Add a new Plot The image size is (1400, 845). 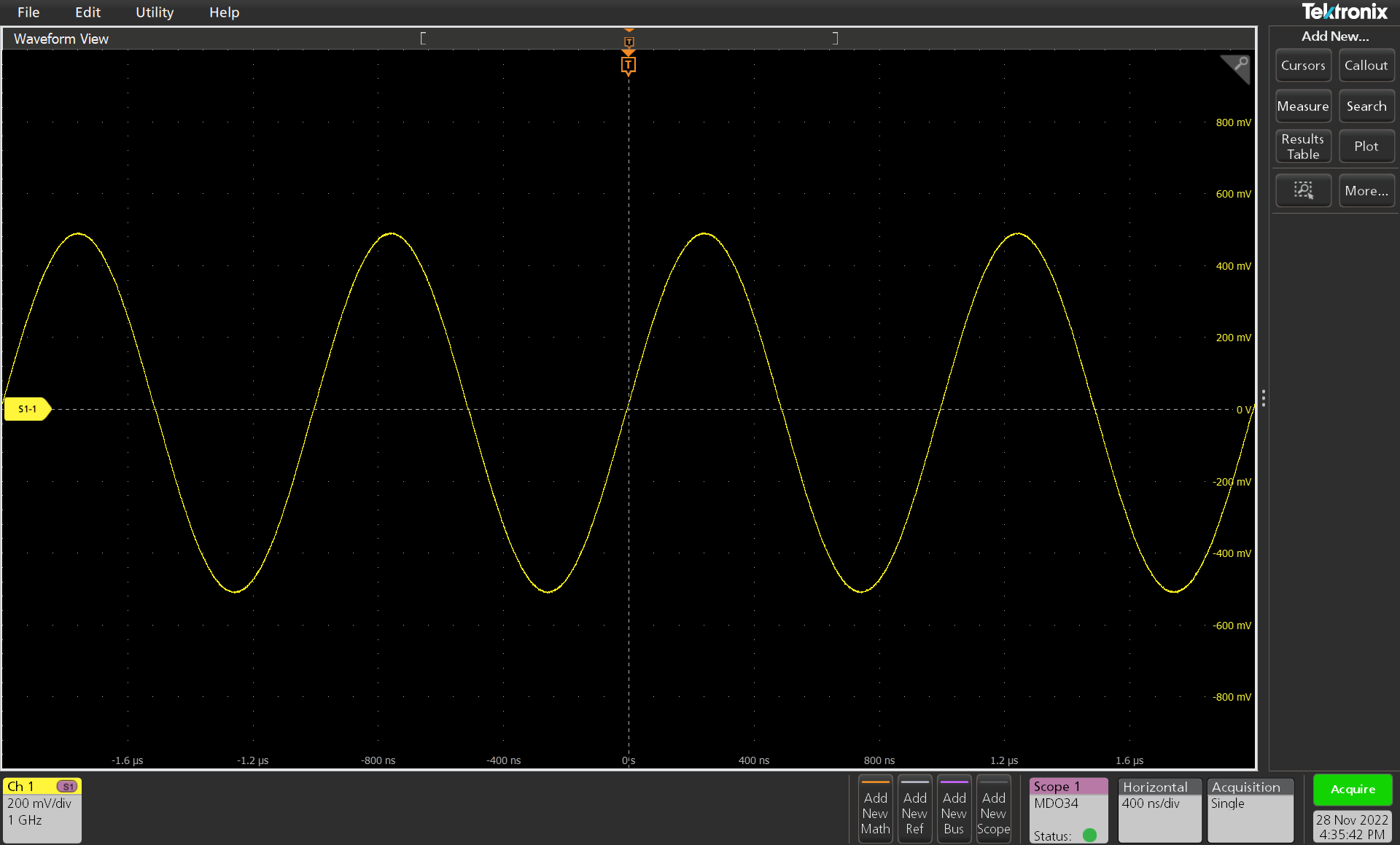[x=1366, y=147]
